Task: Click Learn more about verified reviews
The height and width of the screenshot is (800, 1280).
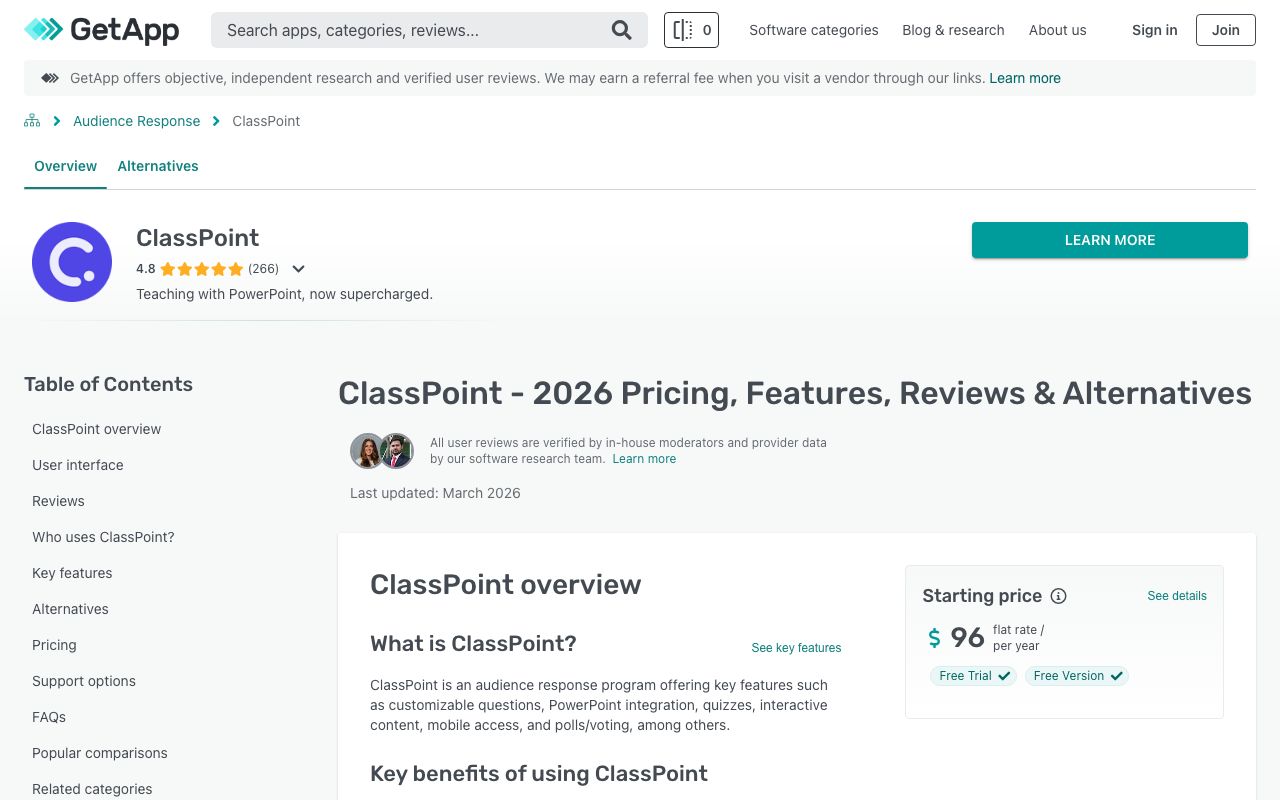Action: click(644, 459)
